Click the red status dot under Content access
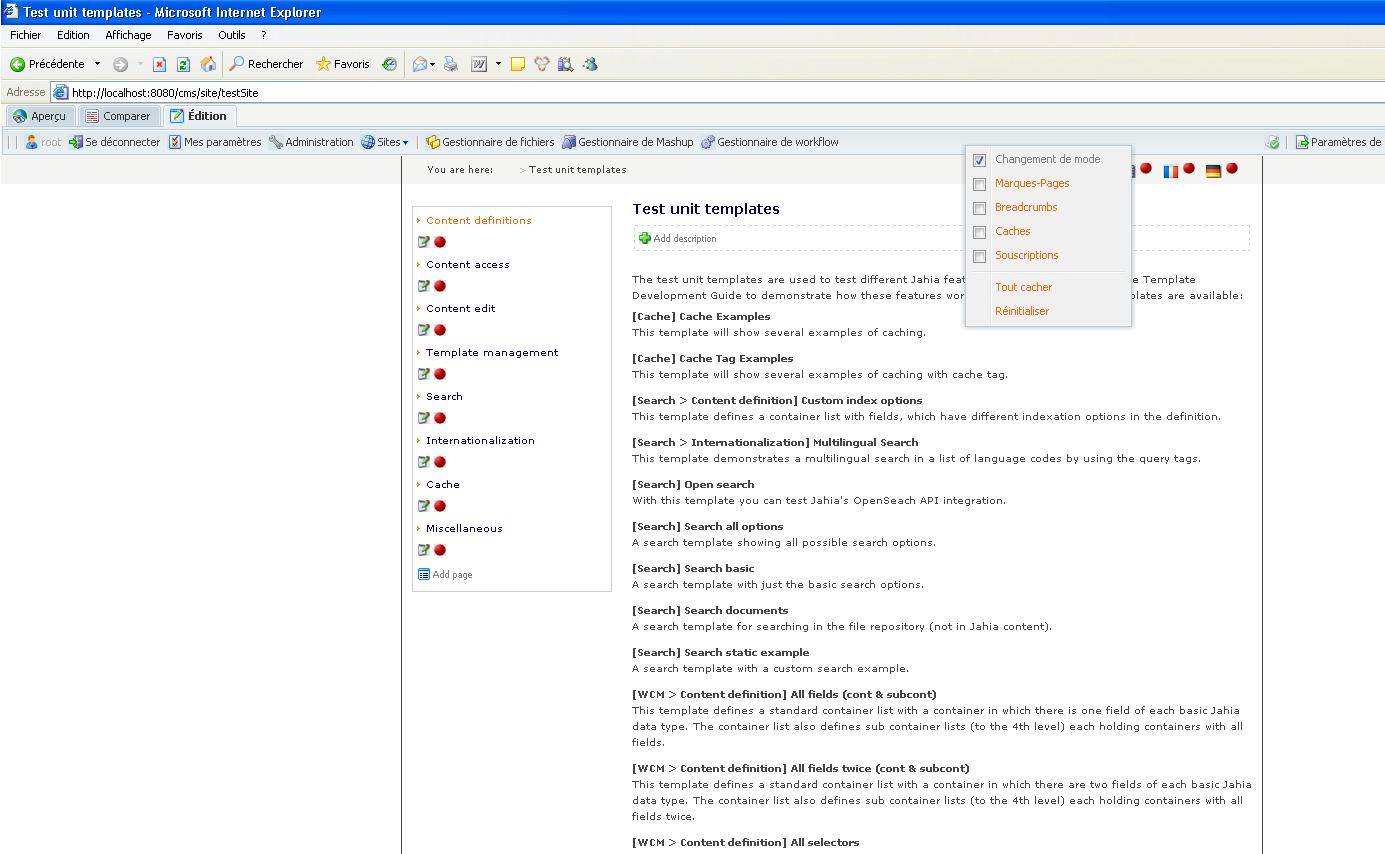1385x854 pixels. [x=440, y=286]
